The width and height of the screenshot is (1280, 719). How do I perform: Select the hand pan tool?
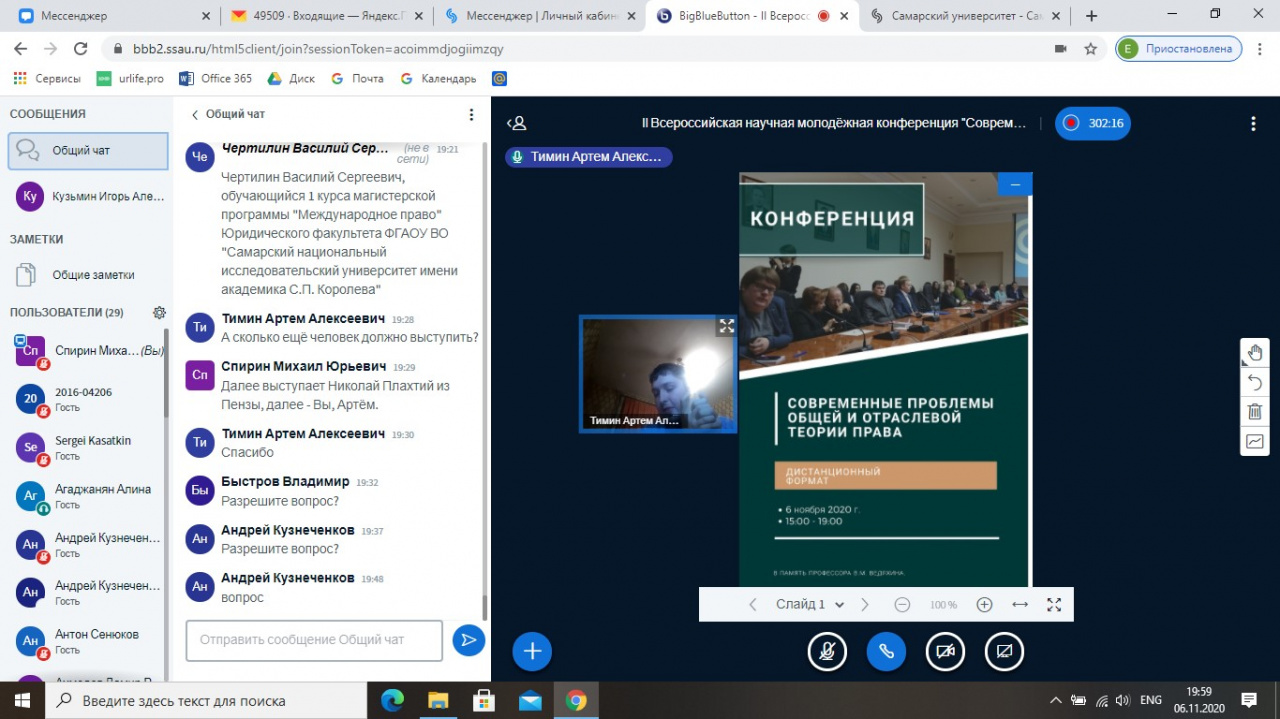click(x=1255, y=353)
